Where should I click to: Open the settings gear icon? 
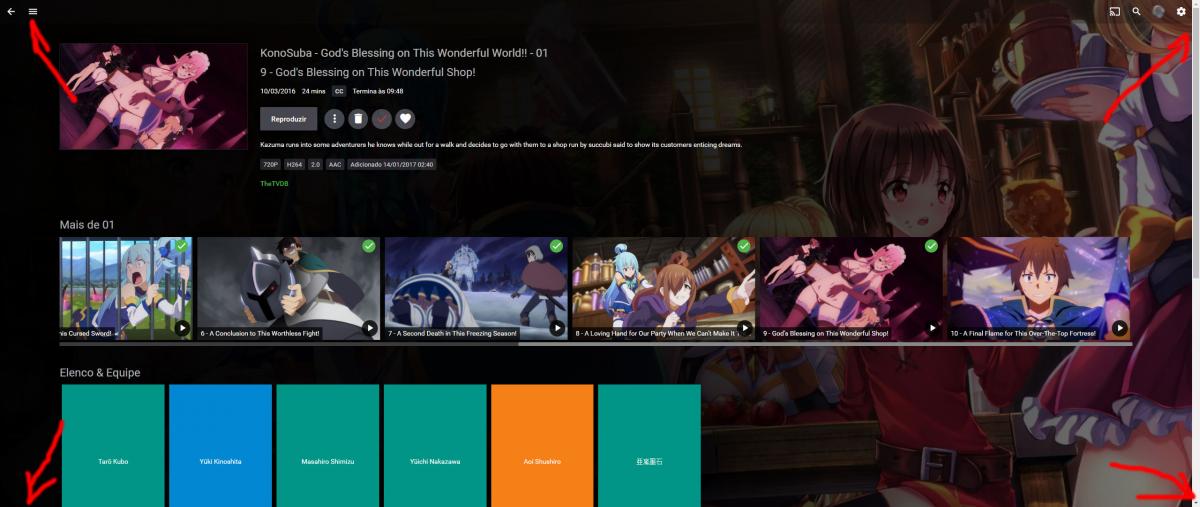[x=1181, y=11]
